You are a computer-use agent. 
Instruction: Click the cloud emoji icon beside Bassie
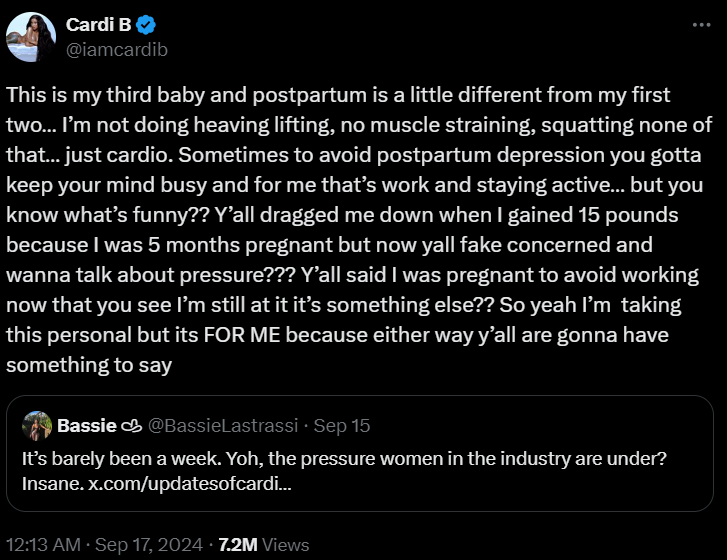(x=131, y=426)
